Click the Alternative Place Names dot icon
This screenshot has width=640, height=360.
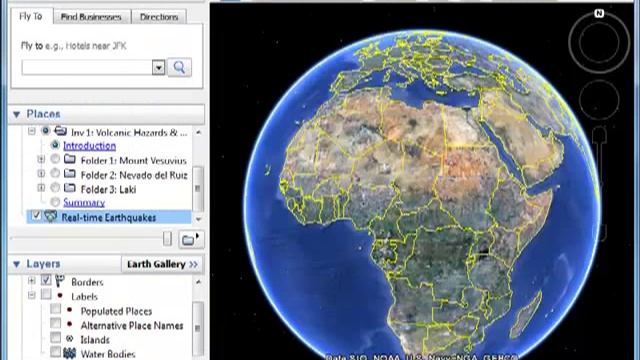(69, 324)
